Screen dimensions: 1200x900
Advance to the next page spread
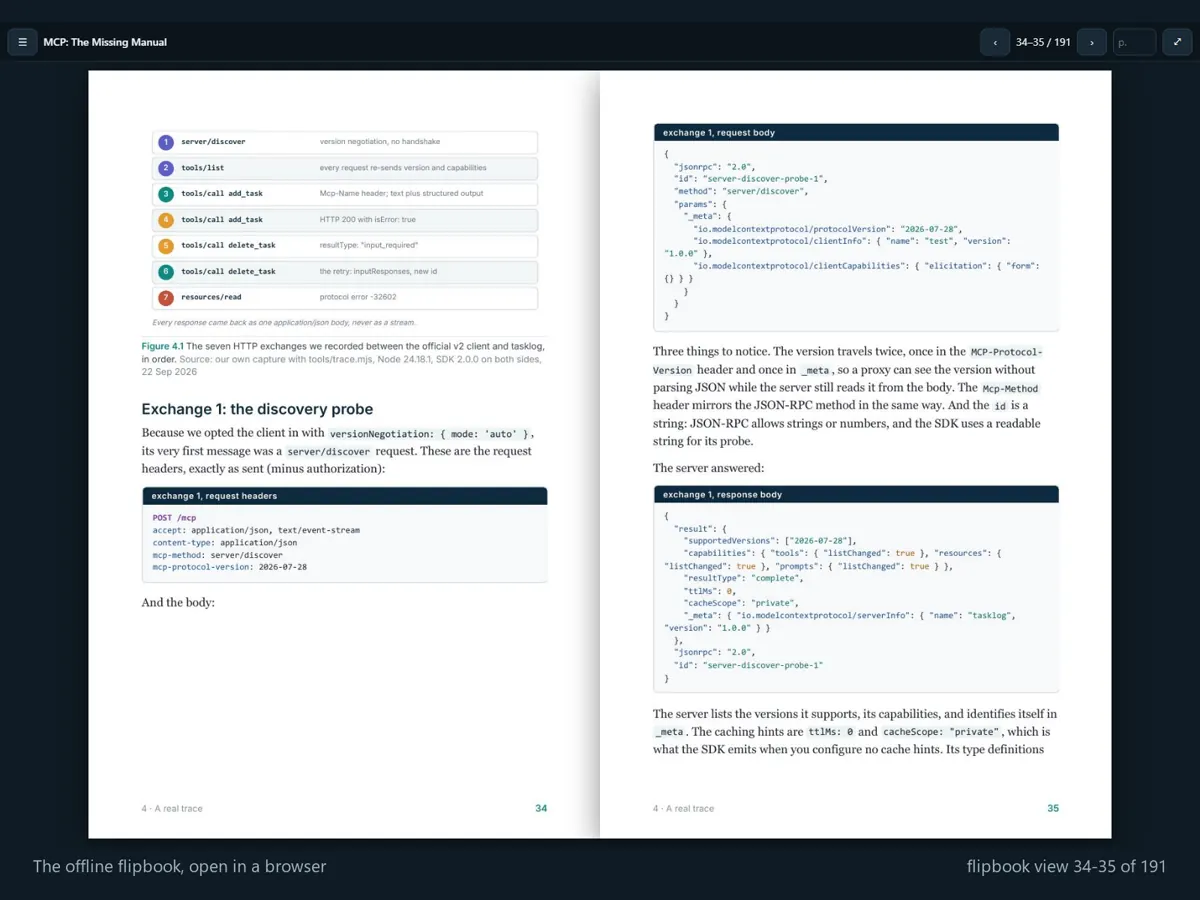1092,42
